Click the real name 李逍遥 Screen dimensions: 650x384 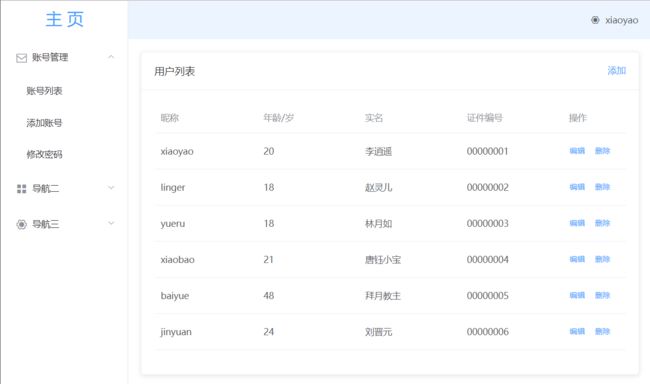pos(378,151)
